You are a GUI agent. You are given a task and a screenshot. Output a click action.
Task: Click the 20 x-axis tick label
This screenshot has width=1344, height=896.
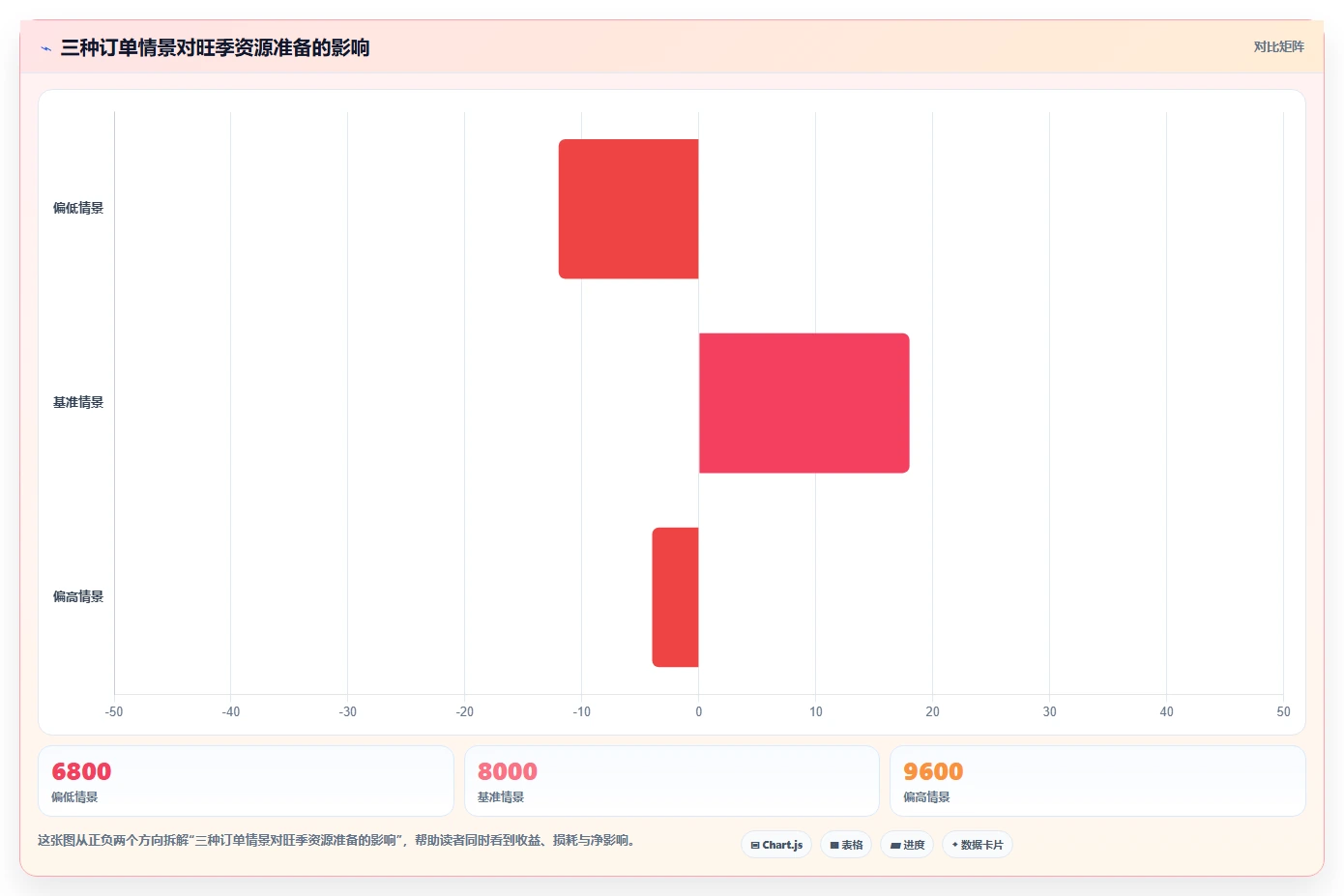coord(932,711)
